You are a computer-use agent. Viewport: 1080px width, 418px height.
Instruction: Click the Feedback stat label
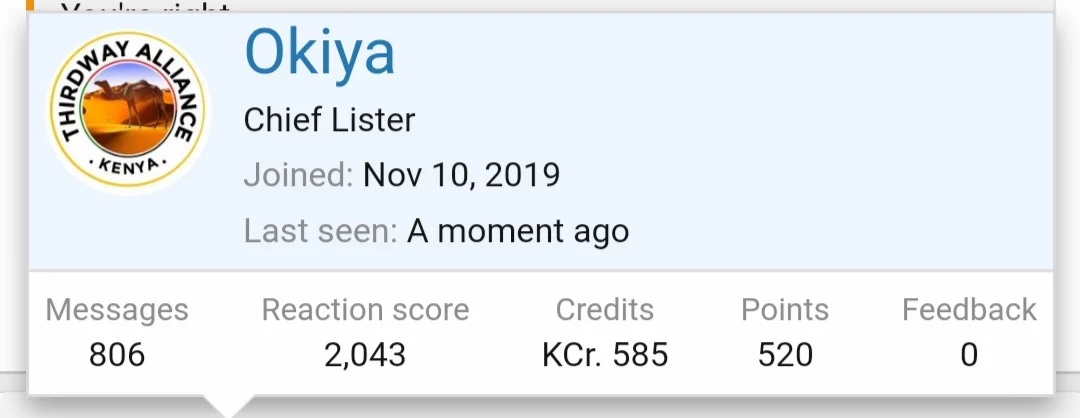pos(969,310)
